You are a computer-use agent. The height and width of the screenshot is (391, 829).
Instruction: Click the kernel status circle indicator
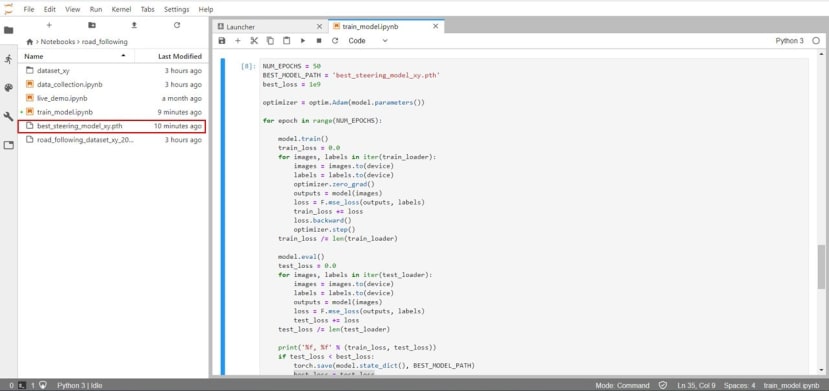816,41
